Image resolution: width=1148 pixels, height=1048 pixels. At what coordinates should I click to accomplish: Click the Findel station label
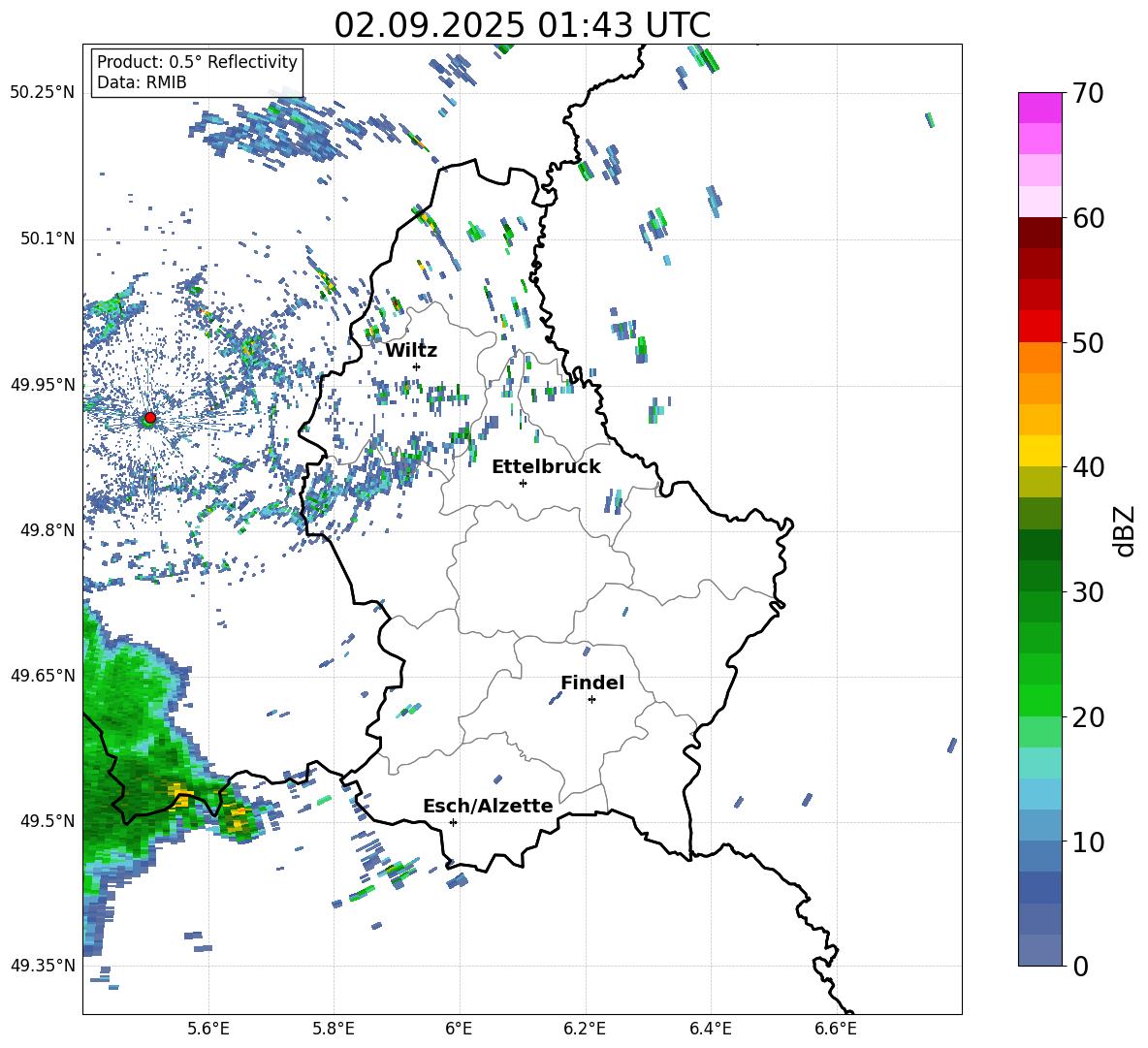tap(592, 683)
